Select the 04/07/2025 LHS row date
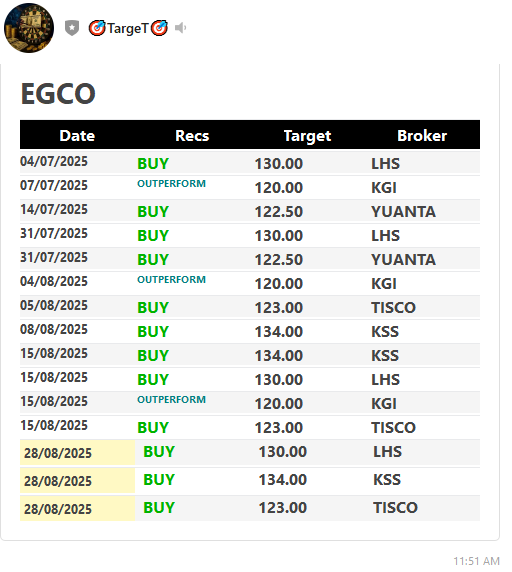The width and height of the screenshot is (512, 572). click(x=54, y=161)
